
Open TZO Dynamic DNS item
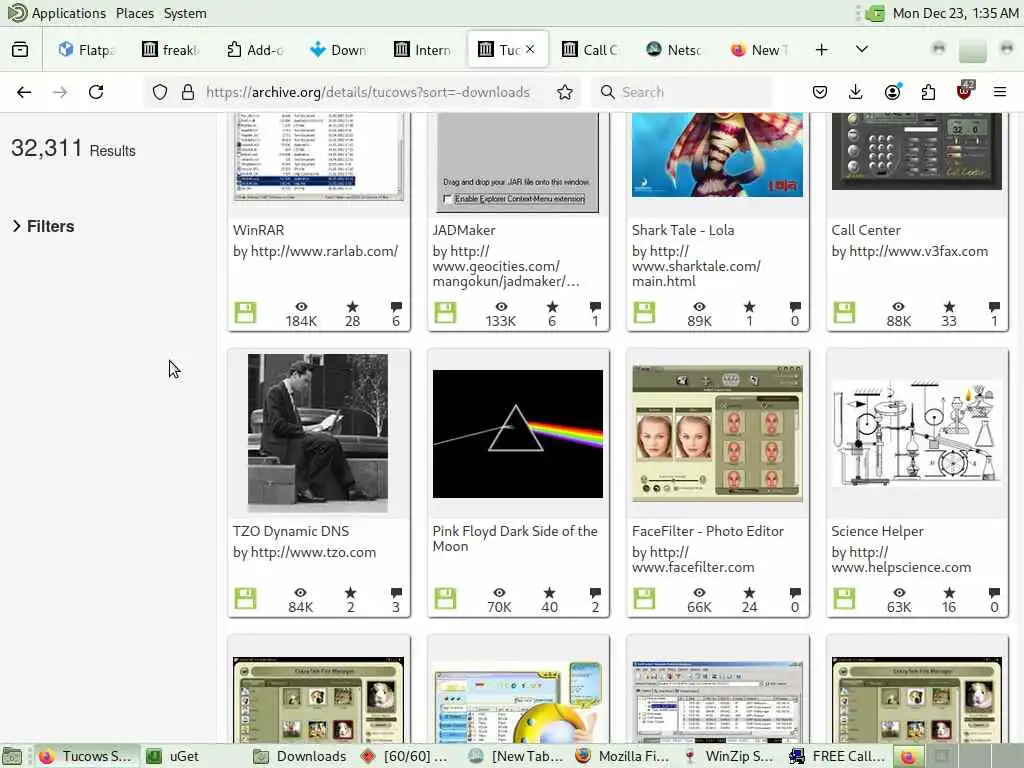291,531
